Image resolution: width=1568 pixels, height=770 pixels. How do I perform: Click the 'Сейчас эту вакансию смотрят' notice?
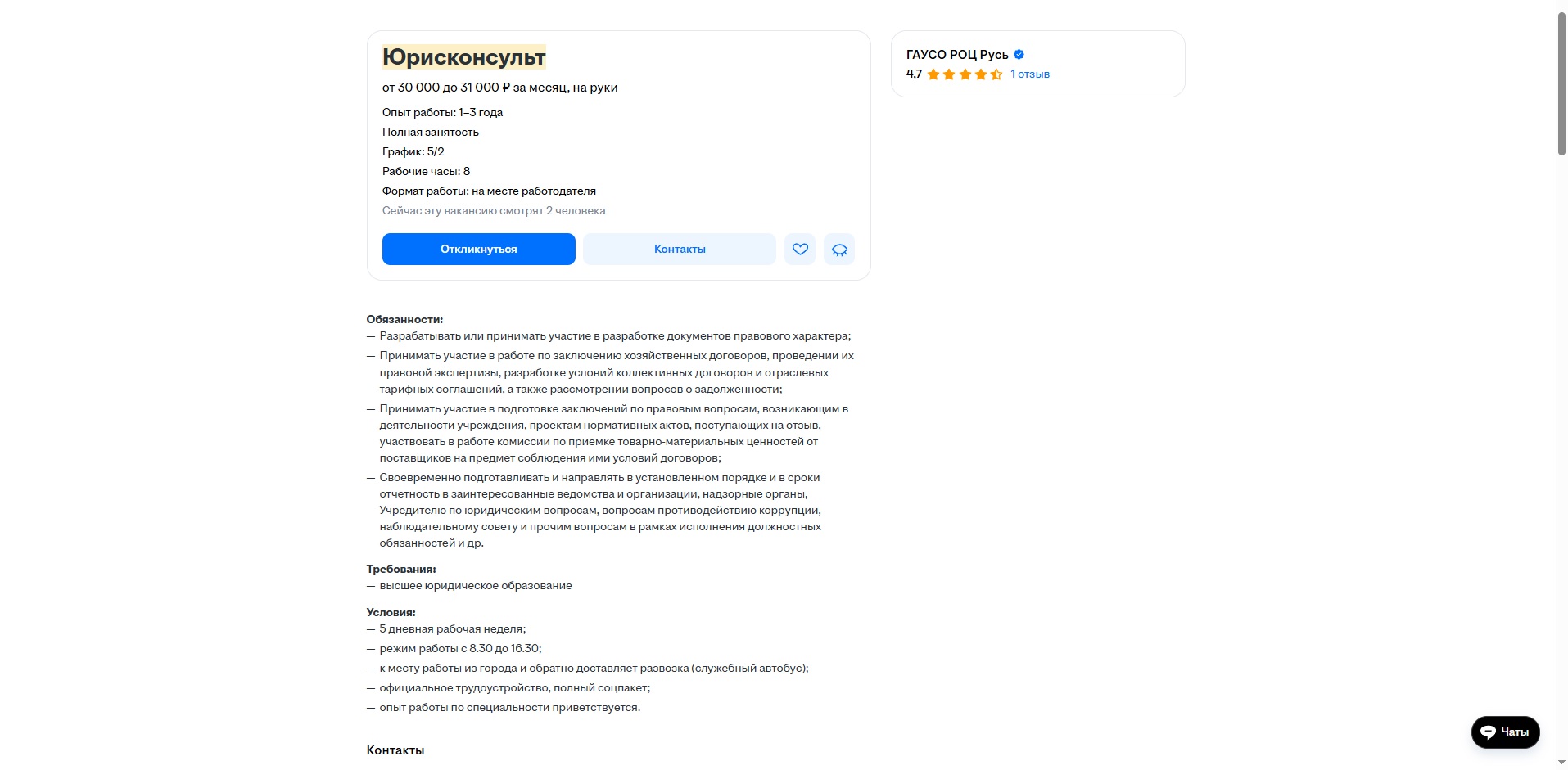(494, 211)
